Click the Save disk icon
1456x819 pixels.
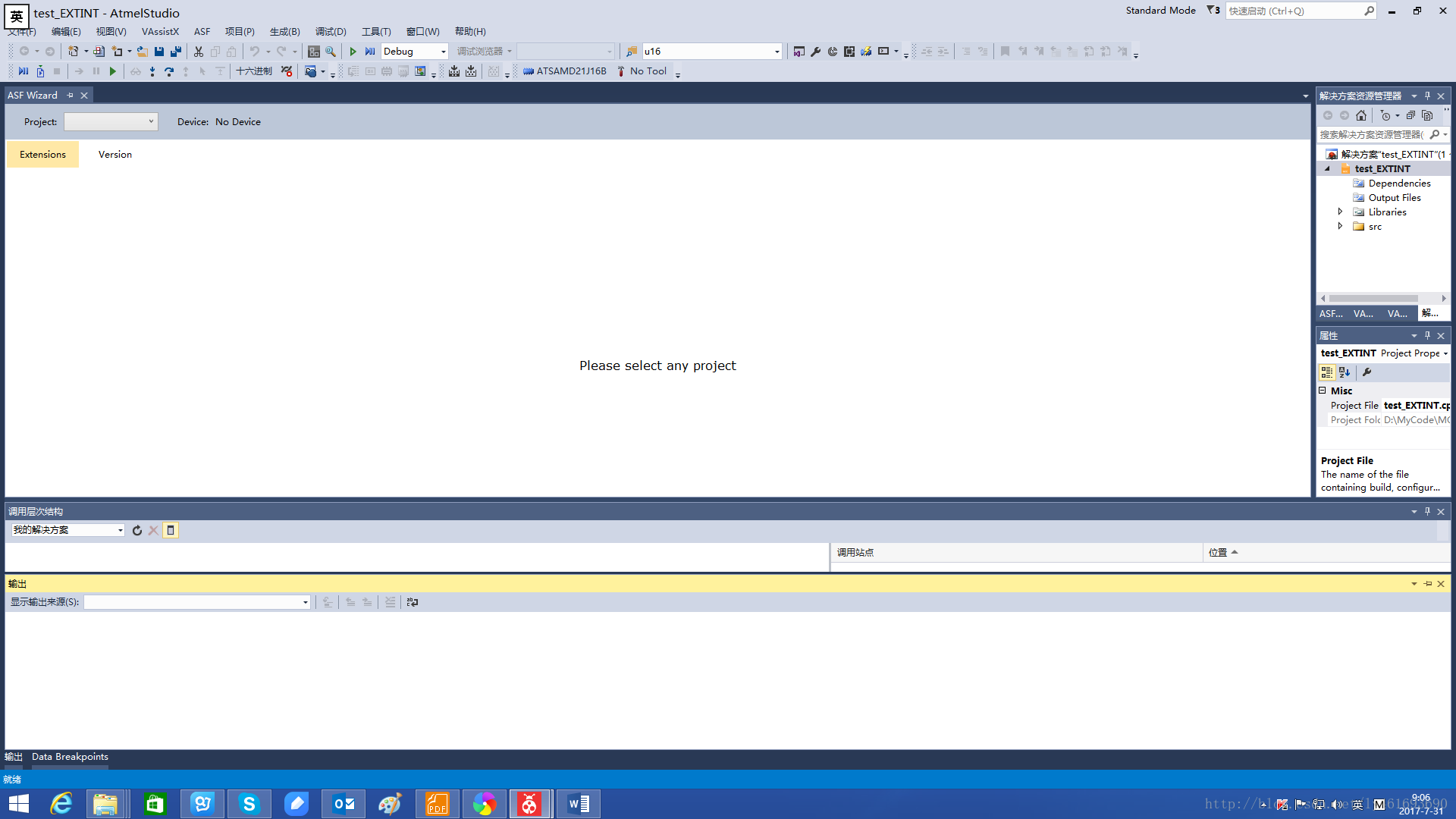point(159,52)
